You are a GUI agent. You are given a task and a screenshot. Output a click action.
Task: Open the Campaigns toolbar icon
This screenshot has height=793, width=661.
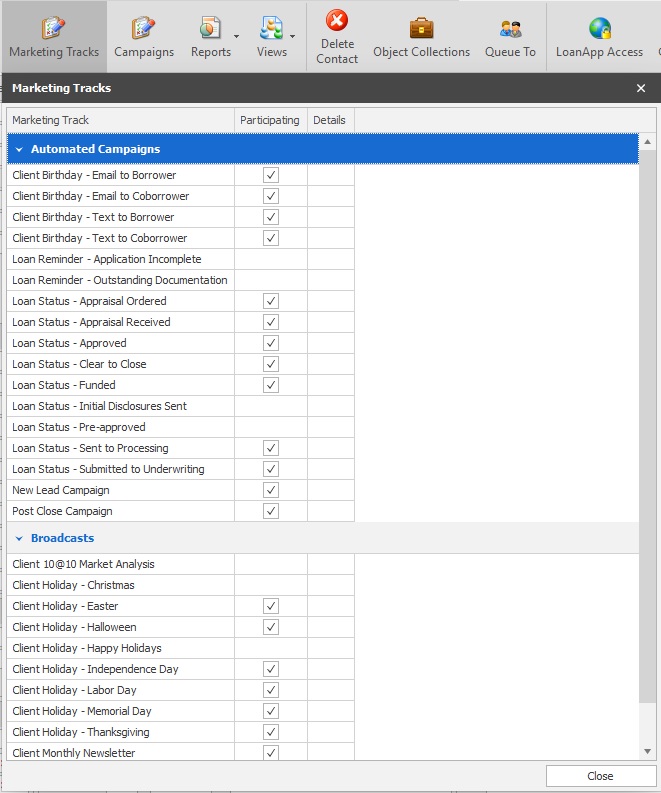(x=144, y=28)
